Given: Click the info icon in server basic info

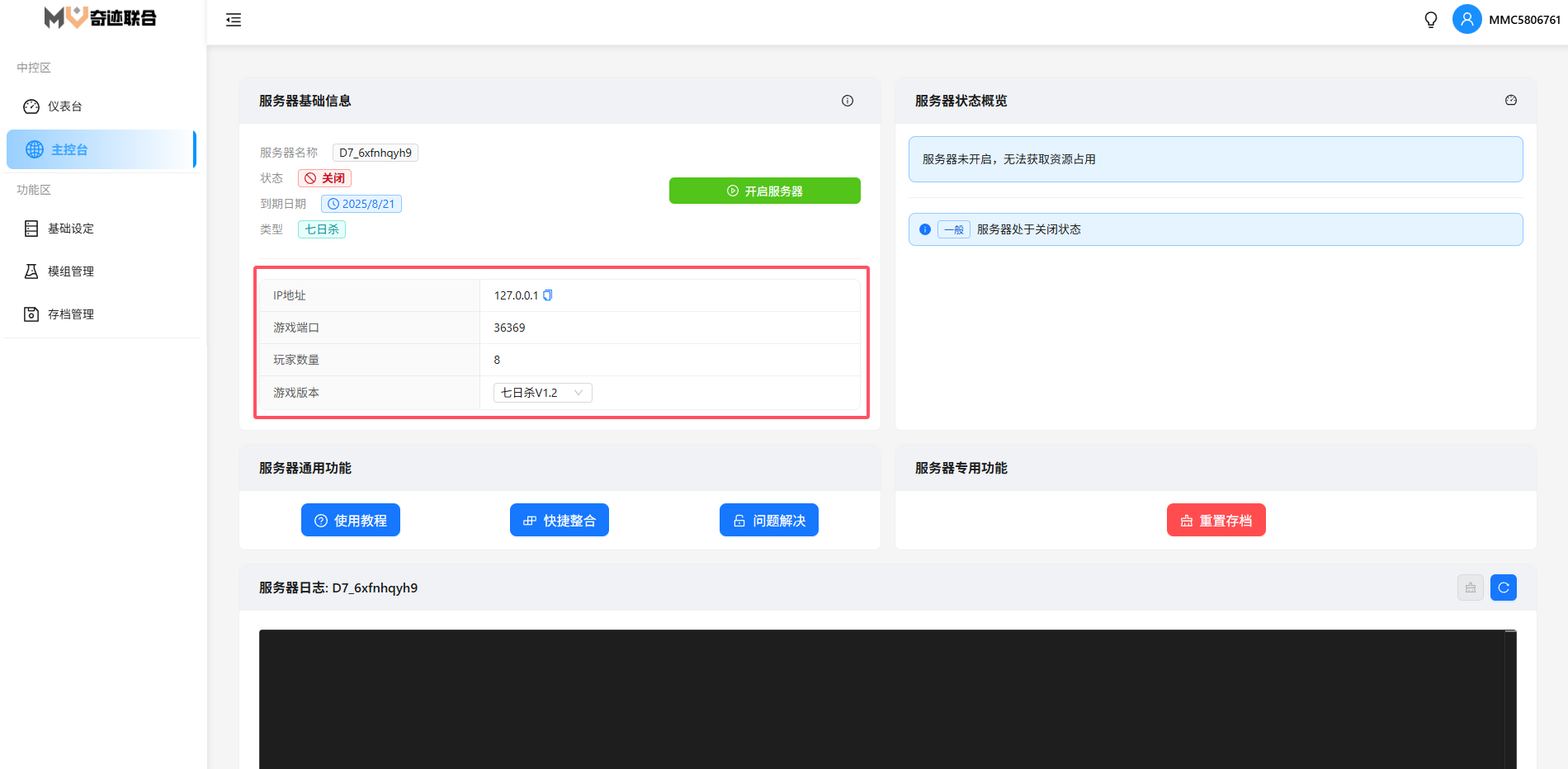Looking at the screenshot, I should click(x=848, y=101).
